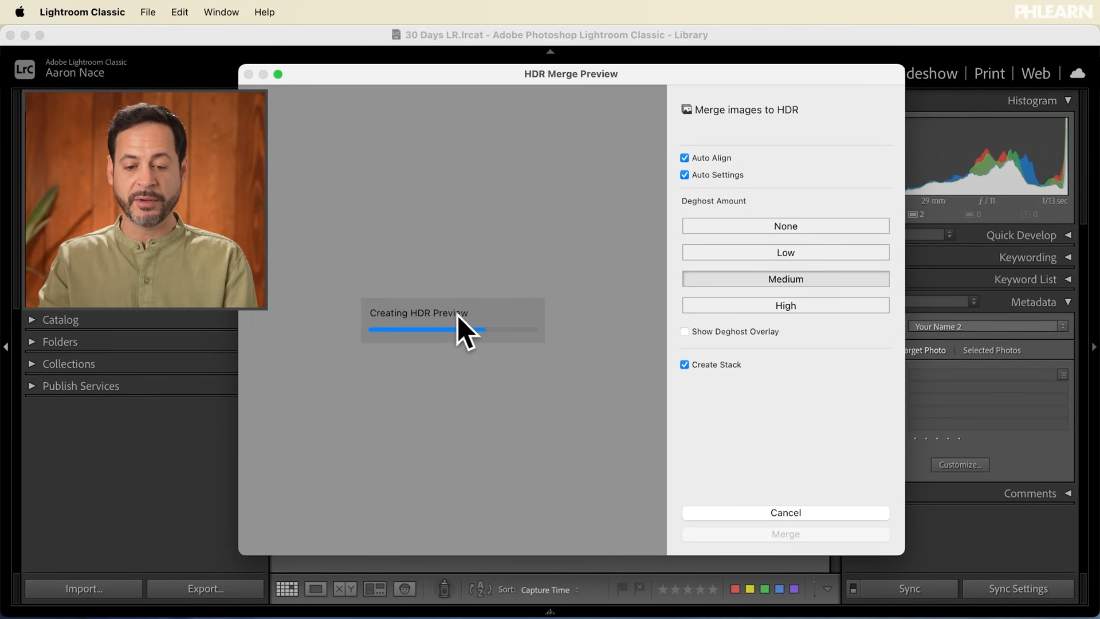The image size is (1100, 619).
Task: Click the Import button
Action: click(x=83, y=589)
